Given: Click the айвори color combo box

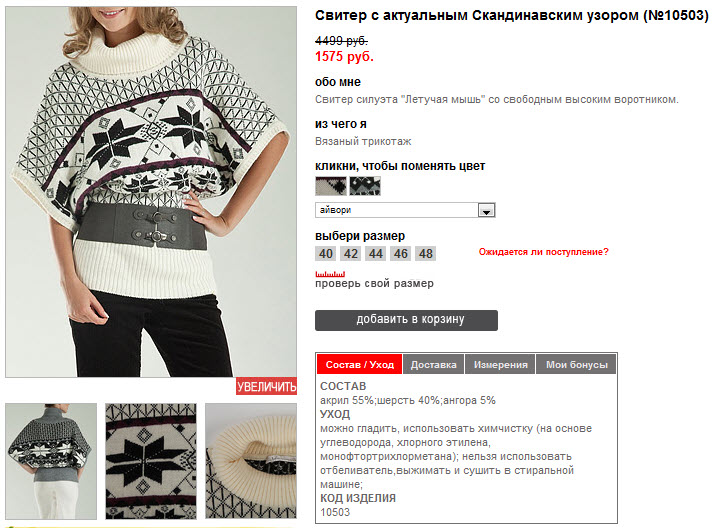Looking at the screenshot, I should point(405,210).
